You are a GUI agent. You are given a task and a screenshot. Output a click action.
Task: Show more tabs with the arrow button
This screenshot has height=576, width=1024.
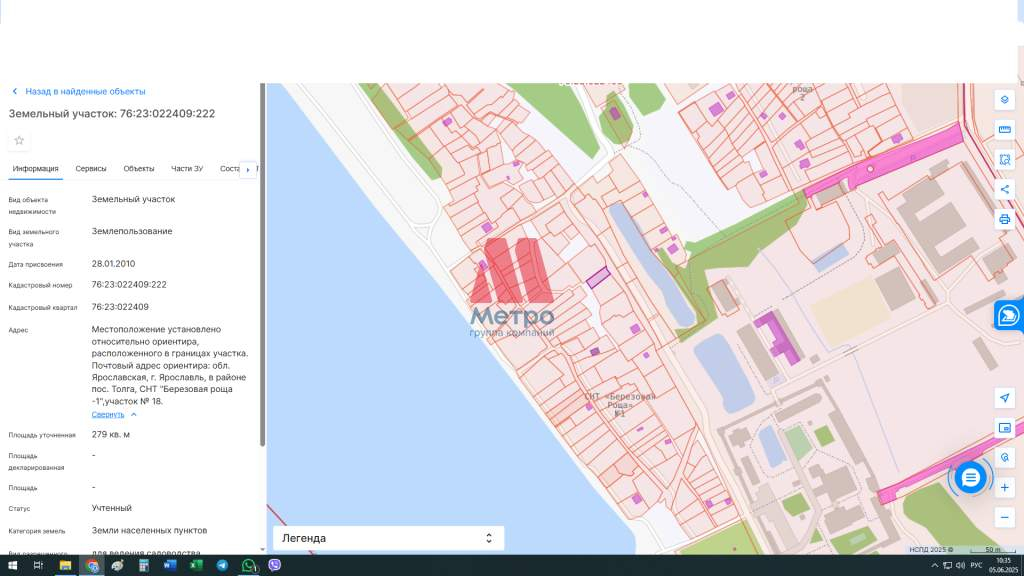pos(248,170)
